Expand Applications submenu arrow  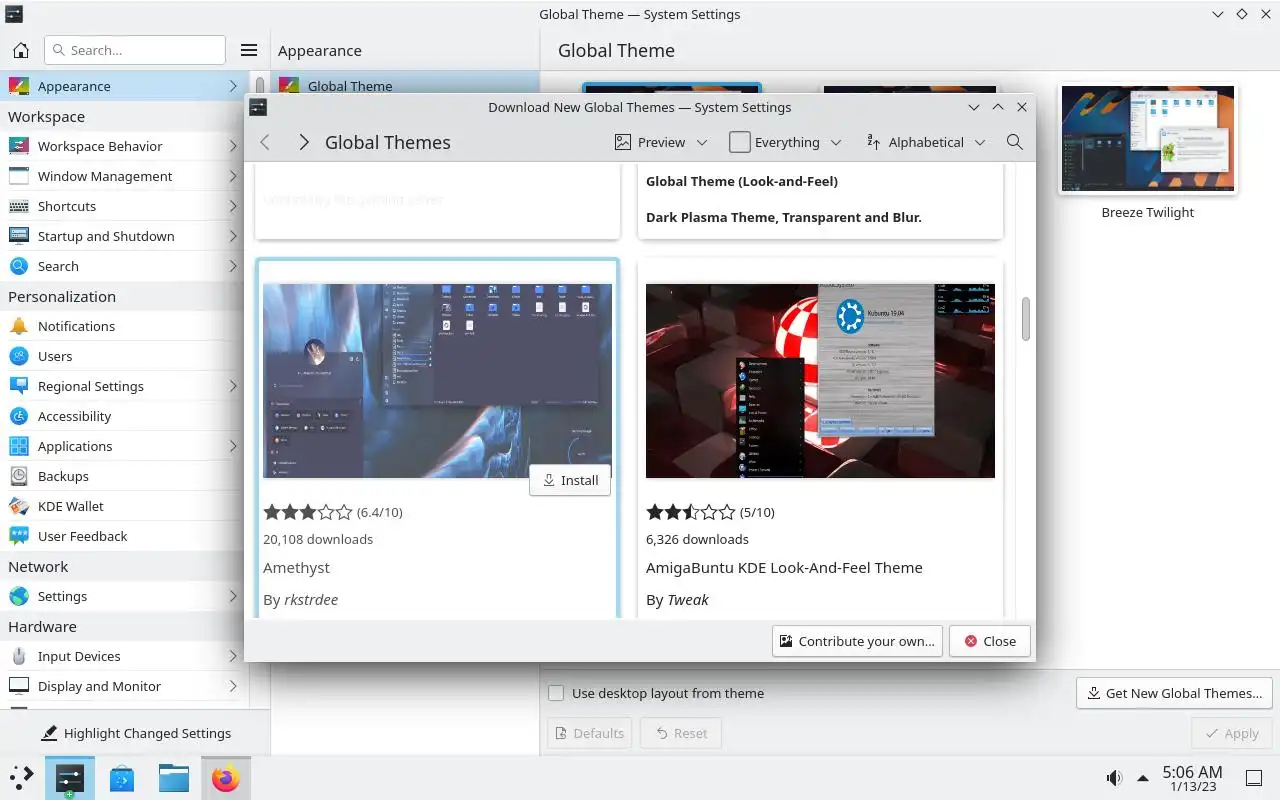(233, 446)
